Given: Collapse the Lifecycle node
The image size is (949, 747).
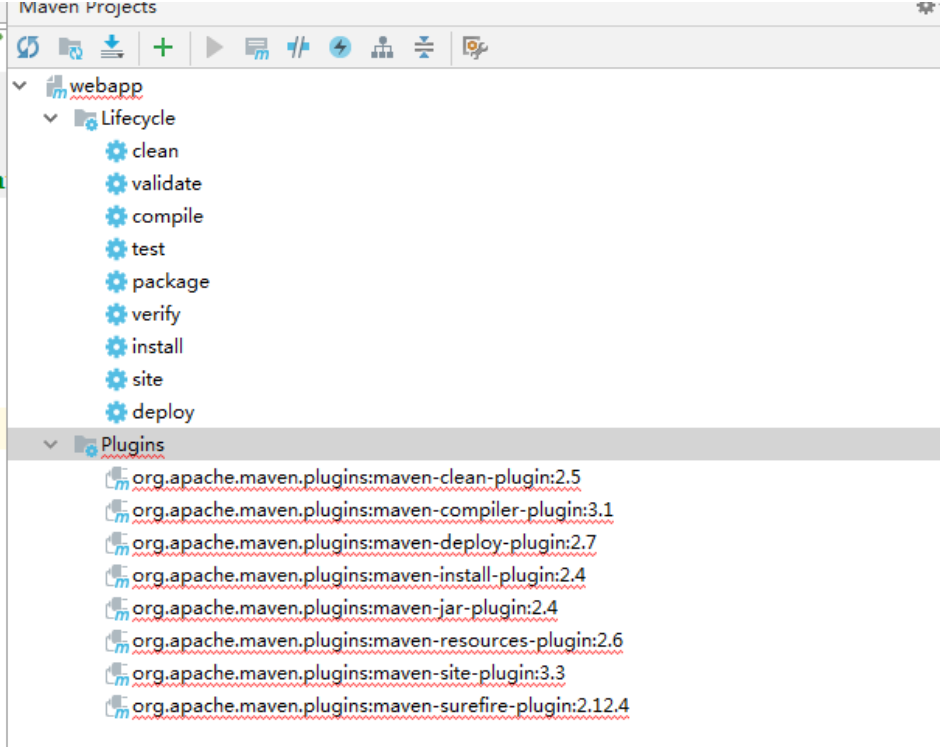Looking at the screenshot, I should click(x=51, y=119).
